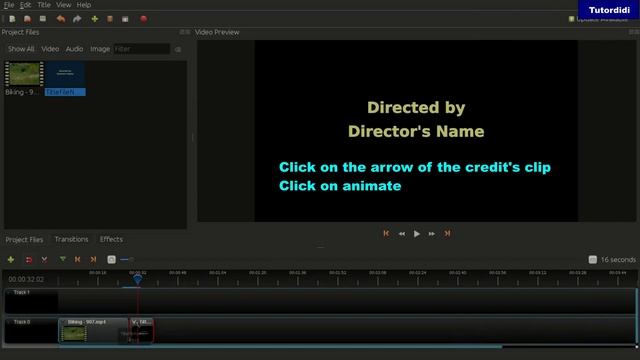
Task: Jump to the previous marker
Action: (x=78, y=259)
